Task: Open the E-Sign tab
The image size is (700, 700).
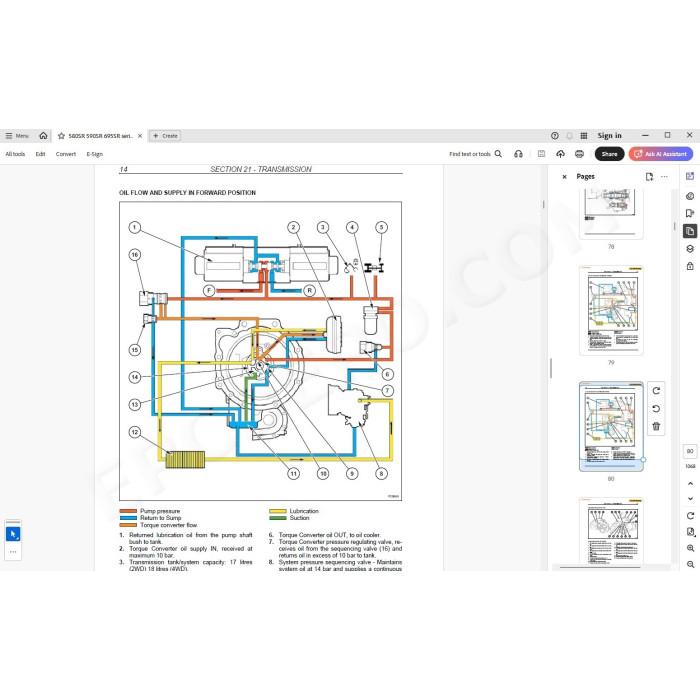Action: click(95, 154)
